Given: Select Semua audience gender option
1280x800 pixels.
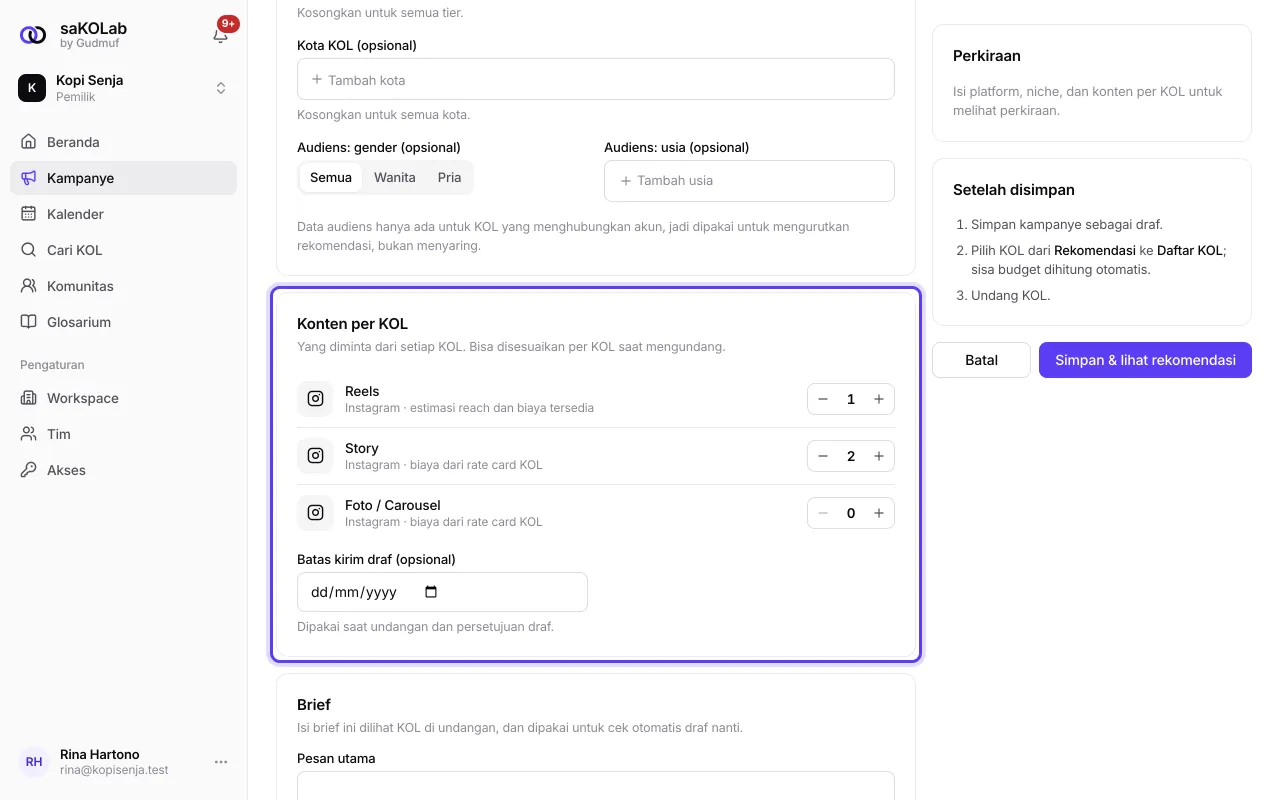Looking at the screenshot, I should coord(331,177).
